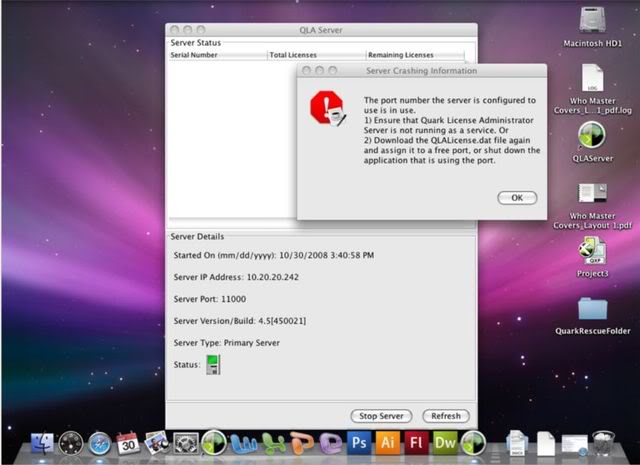Click Server IP Address 10.20.20.242 text
Image resolution: width=640 pixels, height=465 pixels.
pos(236,277)
